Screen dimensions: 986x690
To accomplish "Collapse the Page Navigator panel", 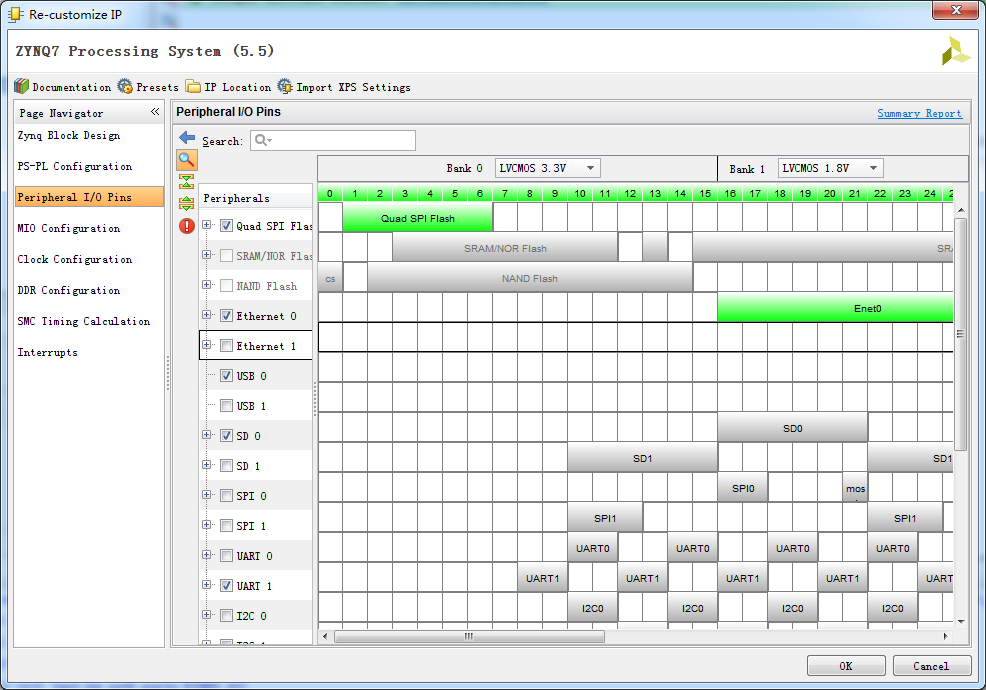I will [155, 112].
